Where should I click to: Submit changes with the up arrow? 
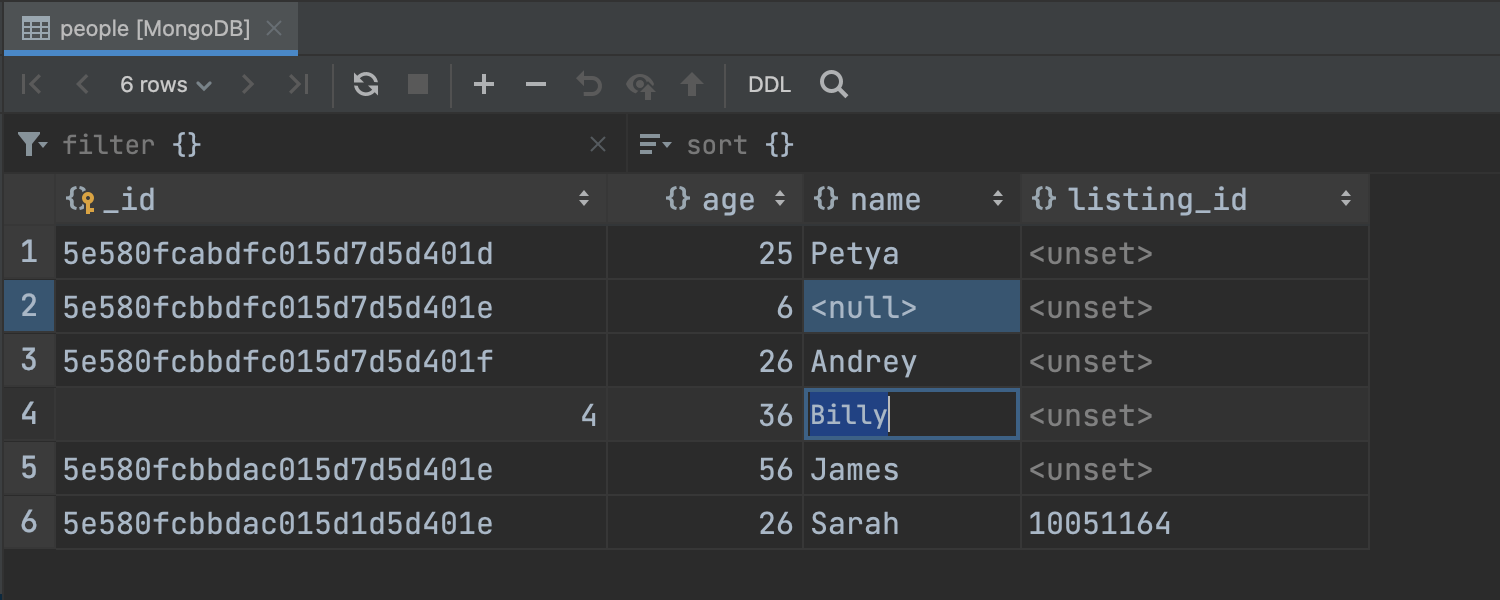click(x=692, y=85)
